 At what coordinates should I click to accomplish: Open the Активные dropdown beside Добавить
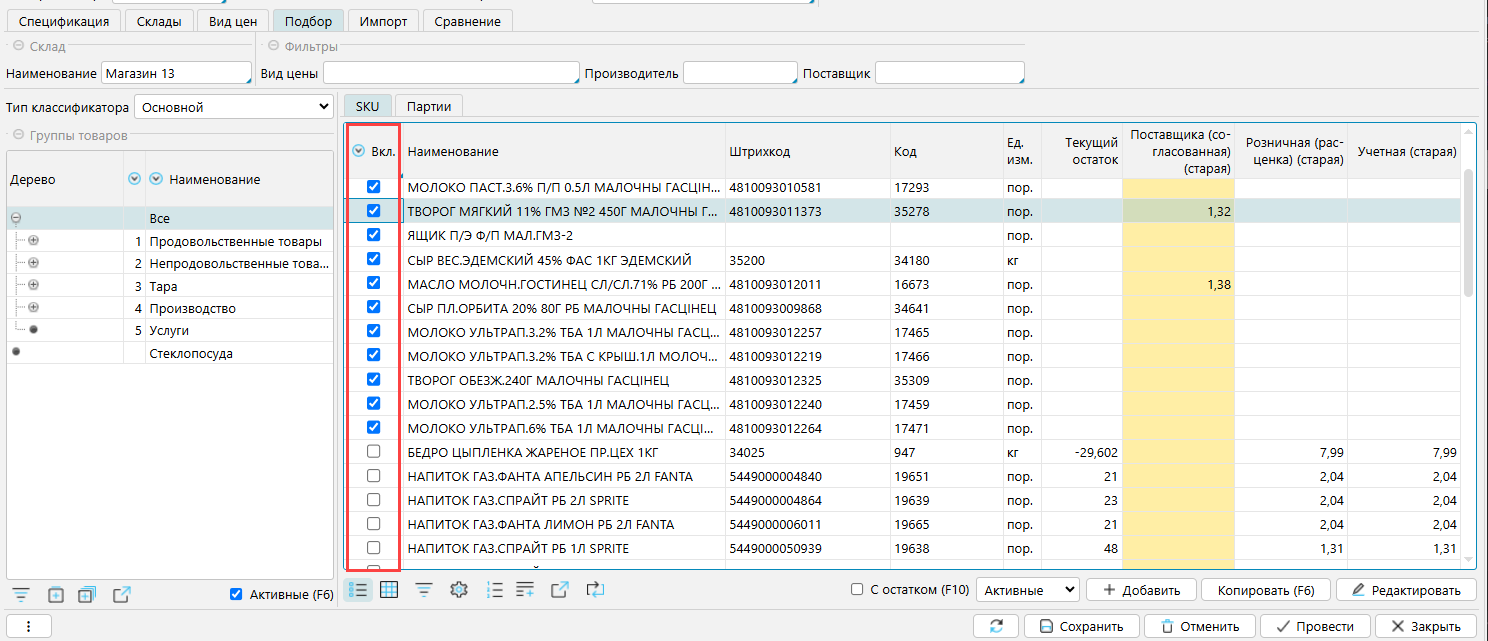[1028, 590]
